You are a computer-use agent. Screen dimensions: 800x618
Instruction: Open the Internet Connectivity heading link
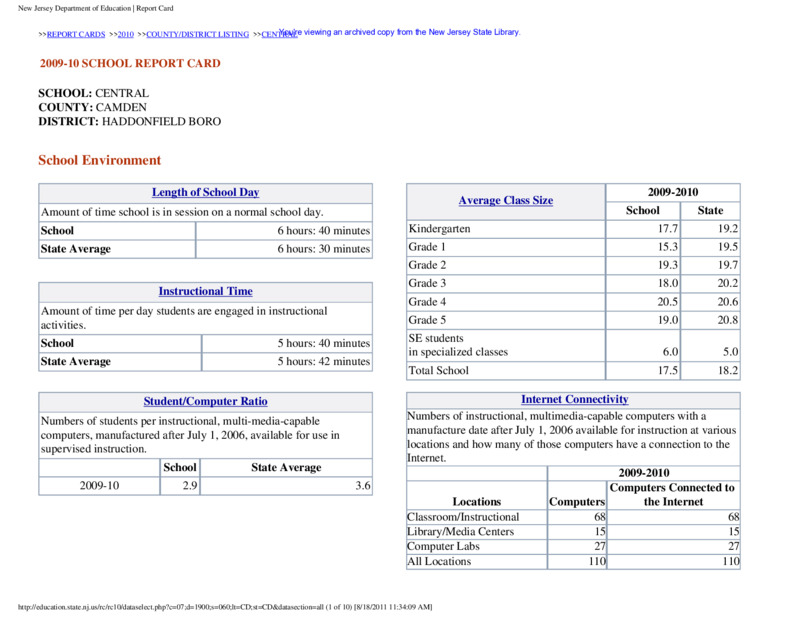574,400
